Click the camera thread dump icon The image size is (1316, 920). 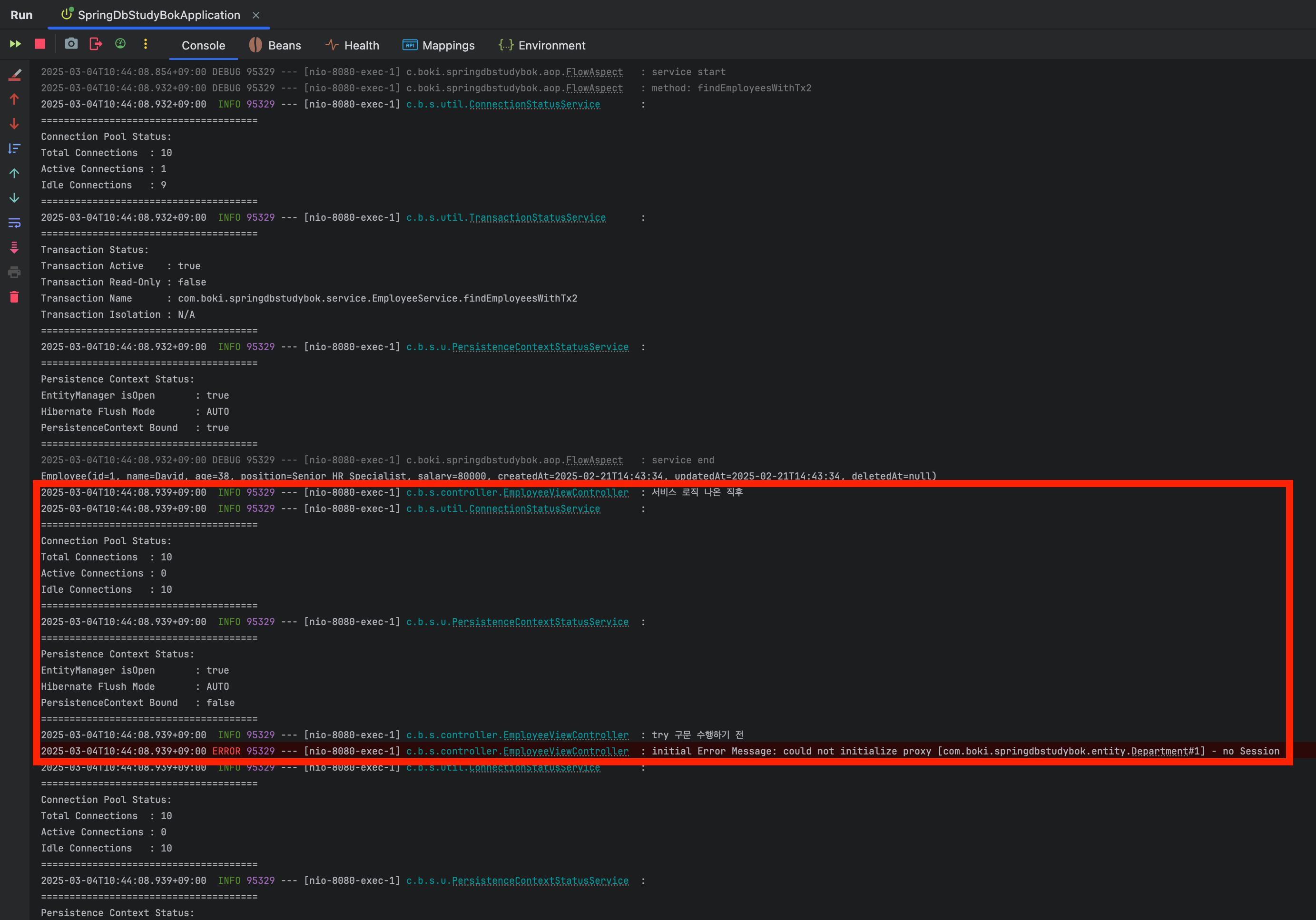(71, 44)
